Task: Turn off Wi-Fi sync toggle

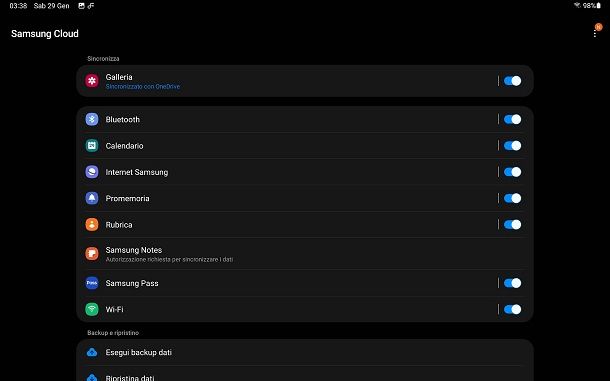Action: (x=512, y=309)
